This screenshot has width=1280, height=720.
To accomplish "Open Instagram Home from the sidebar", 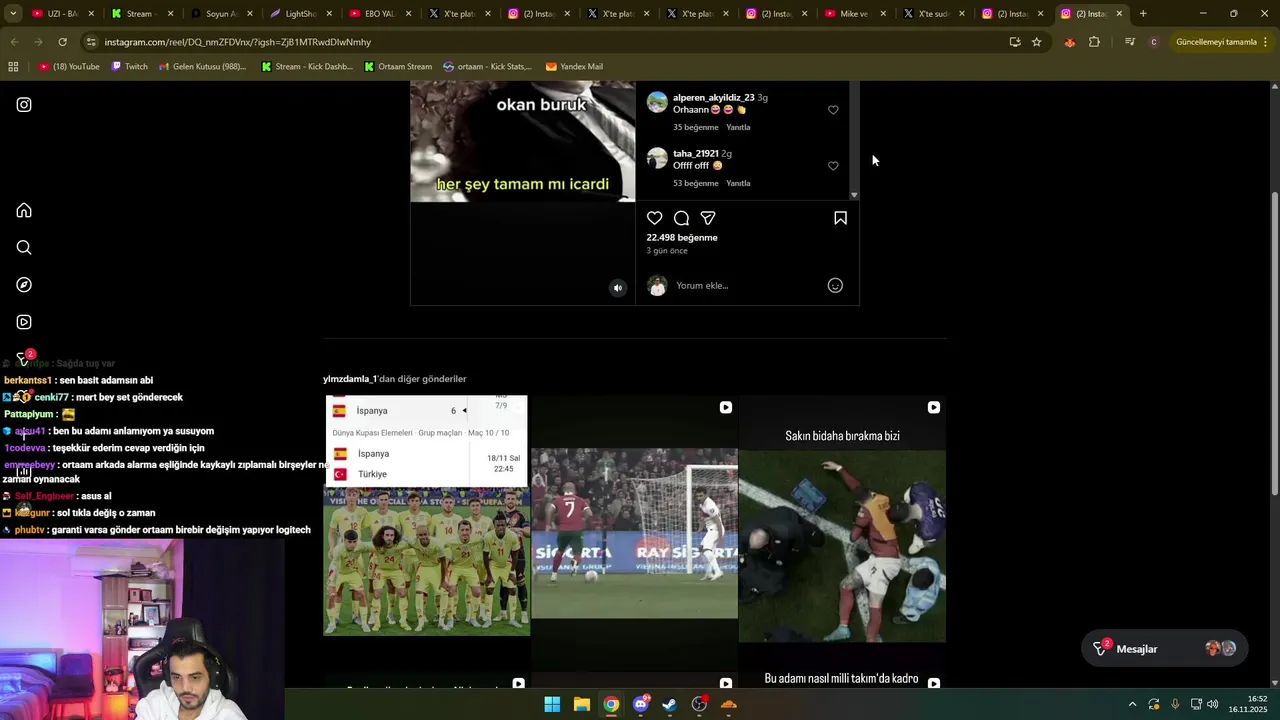I will click(24, 210).
